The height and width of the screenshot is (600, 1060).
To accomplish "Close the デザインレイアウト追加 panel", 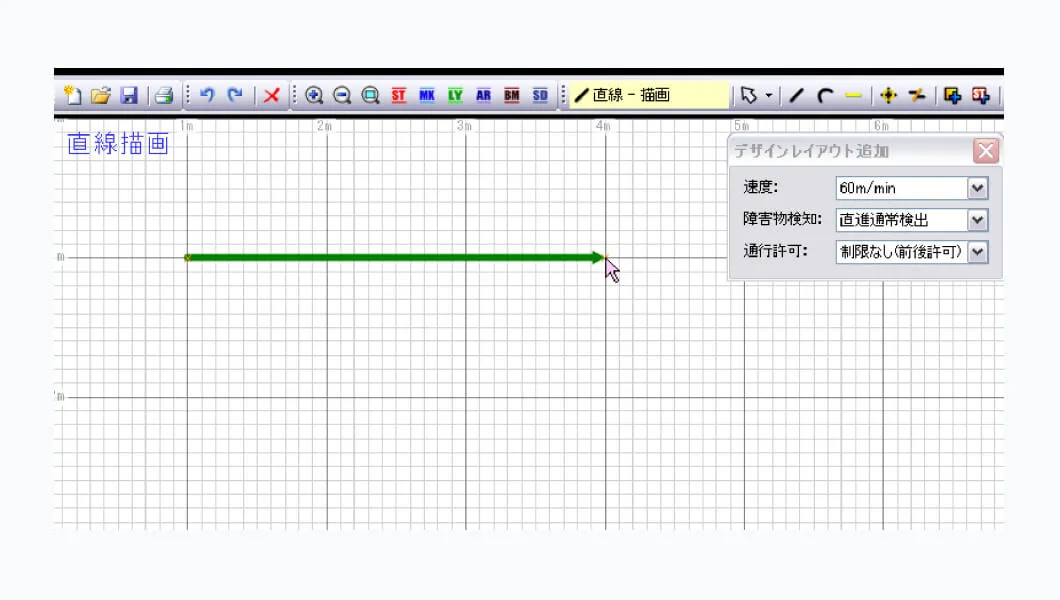I will point(985,151).
